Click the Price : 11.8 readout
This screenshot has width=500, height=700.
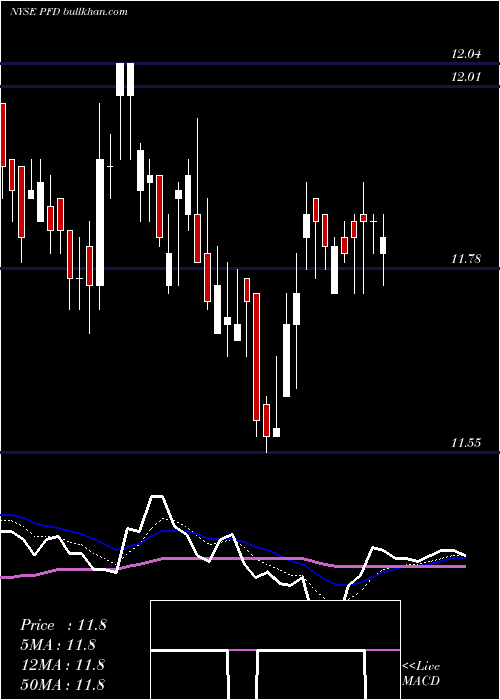coord(63,625)
